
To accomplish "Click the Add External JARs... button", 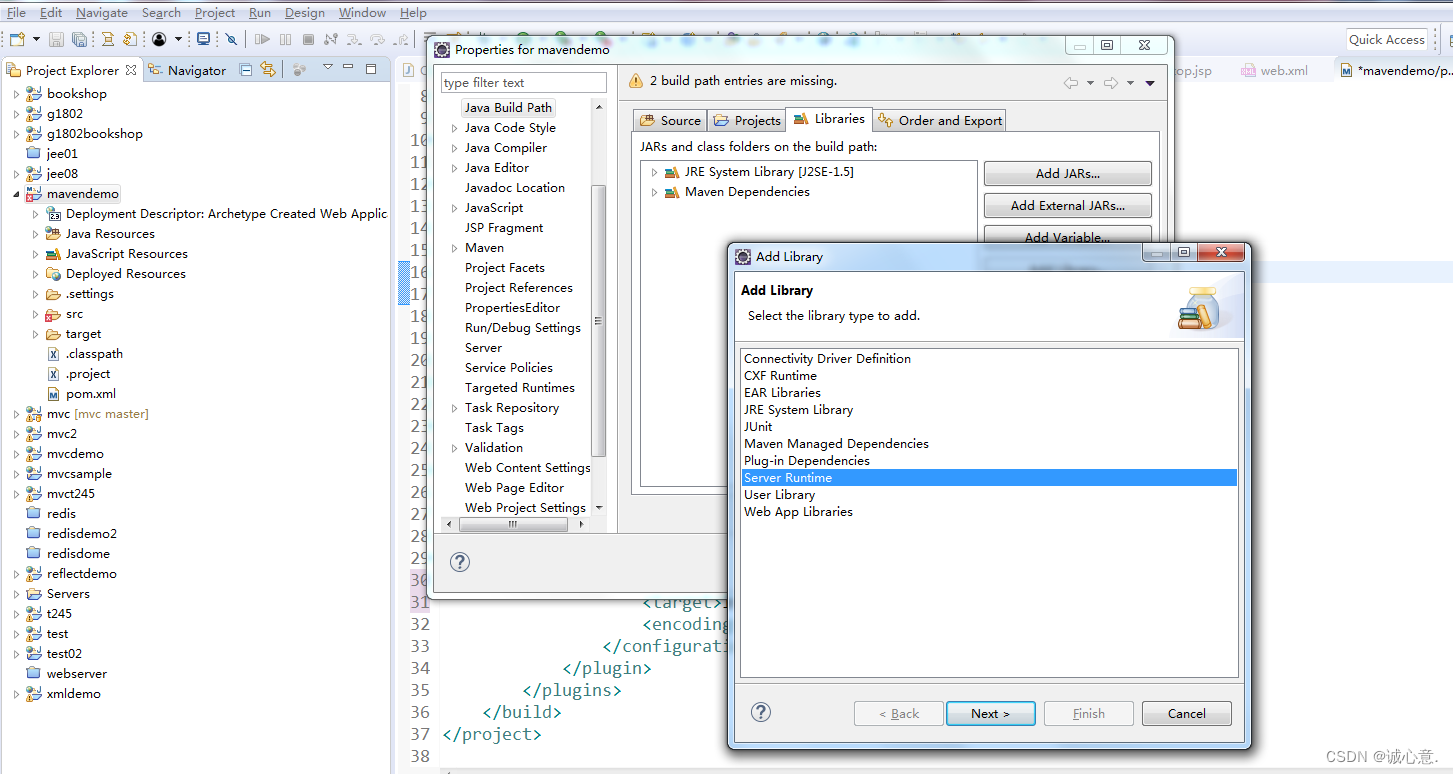I will (x=1068, y=205).
